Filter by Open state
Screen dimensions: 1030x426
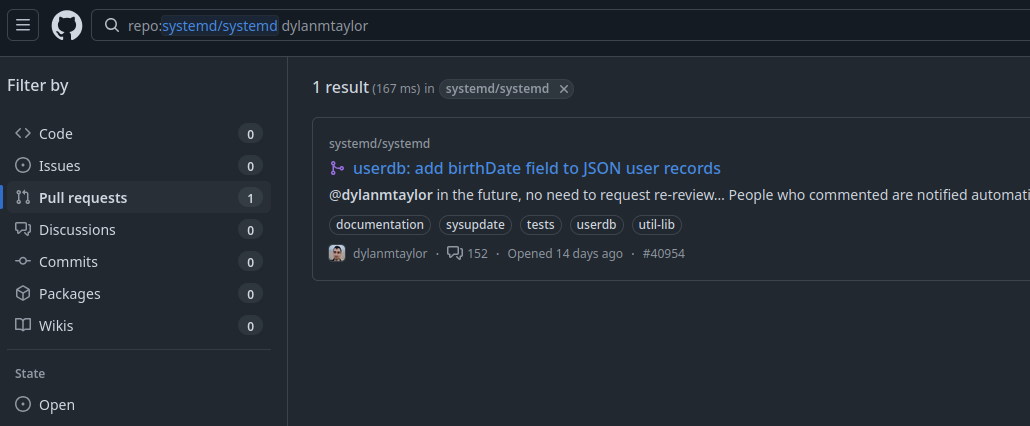click(139, 405)
